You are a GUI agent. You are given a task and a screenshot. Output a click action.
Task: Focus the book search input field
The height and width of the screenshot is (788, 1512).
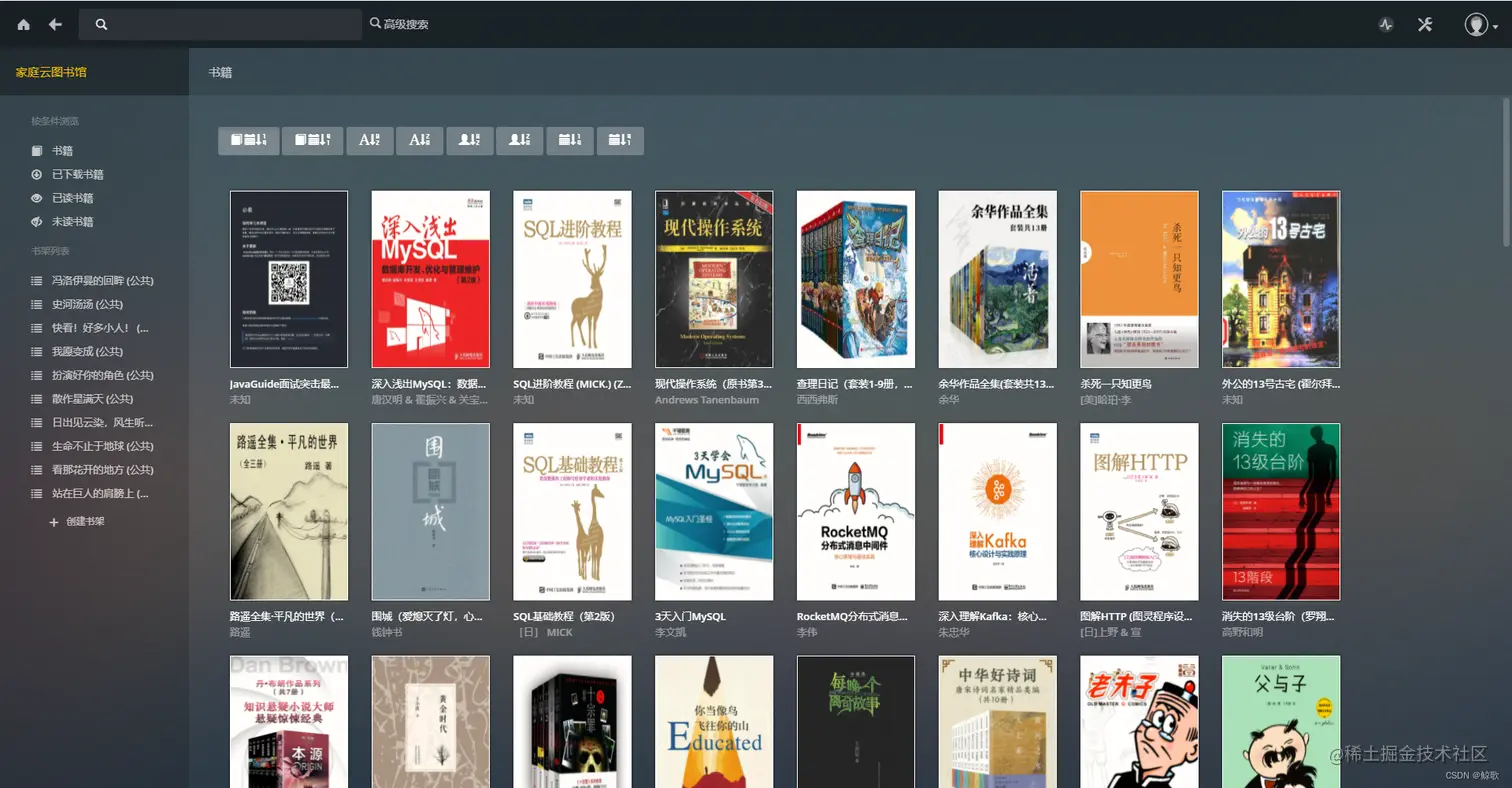220,24
